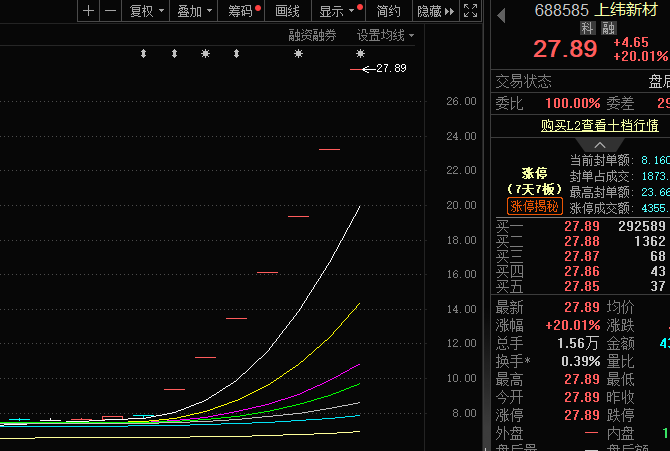Image resolution: width=670 pixels, height=451 pixels.
Task: Open the 设置均线 moving average settings
Action: click(385, 35)
